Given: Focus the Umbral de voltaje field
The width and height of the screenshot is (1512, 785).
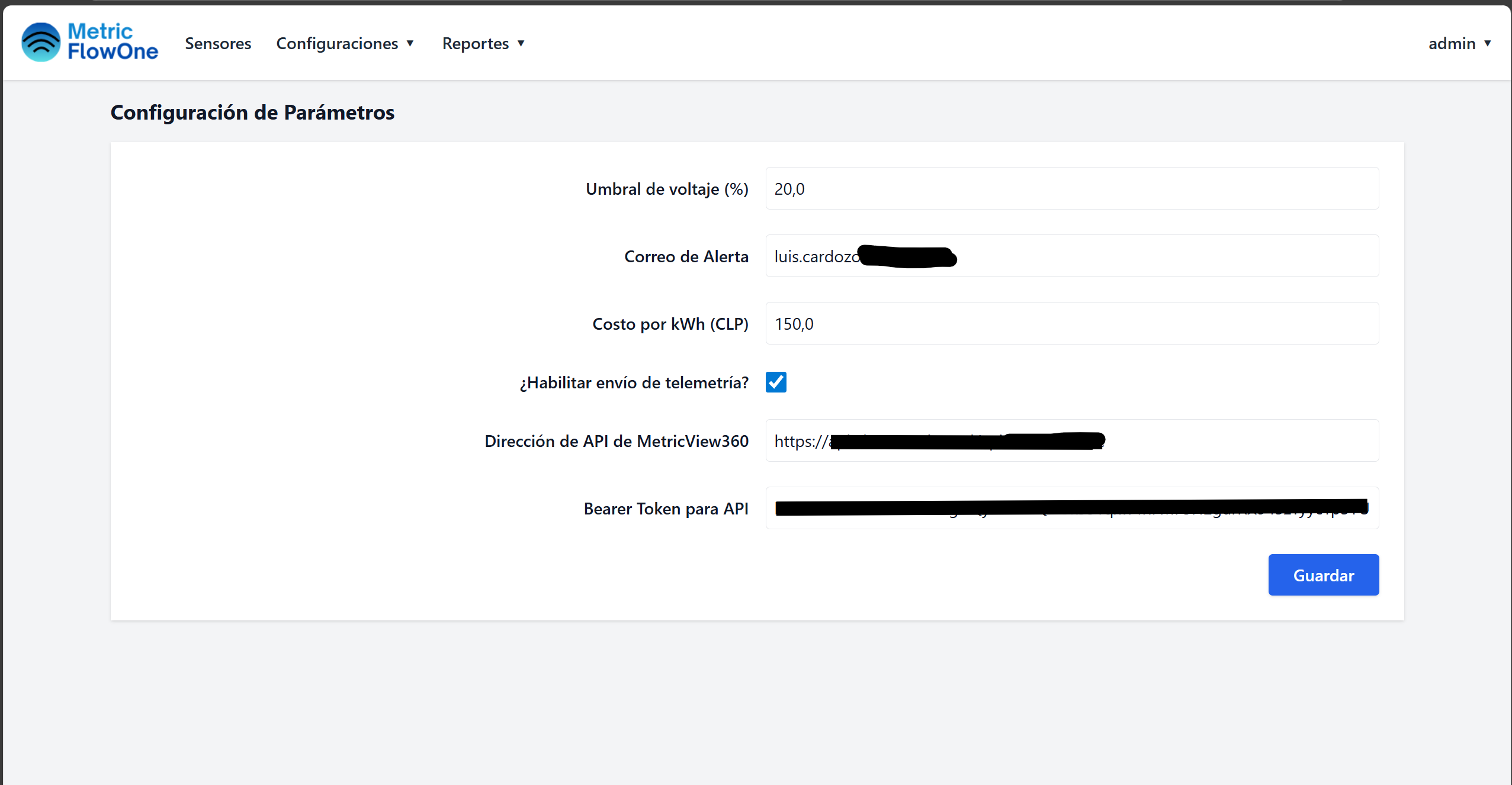Looking at the screenshot, I should point(1071,189).
